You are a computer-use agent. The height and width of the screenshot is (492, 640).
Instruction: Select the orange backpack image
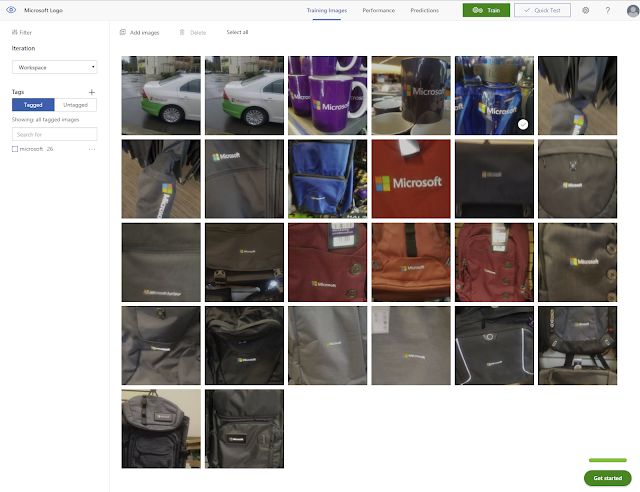(411, 262)
